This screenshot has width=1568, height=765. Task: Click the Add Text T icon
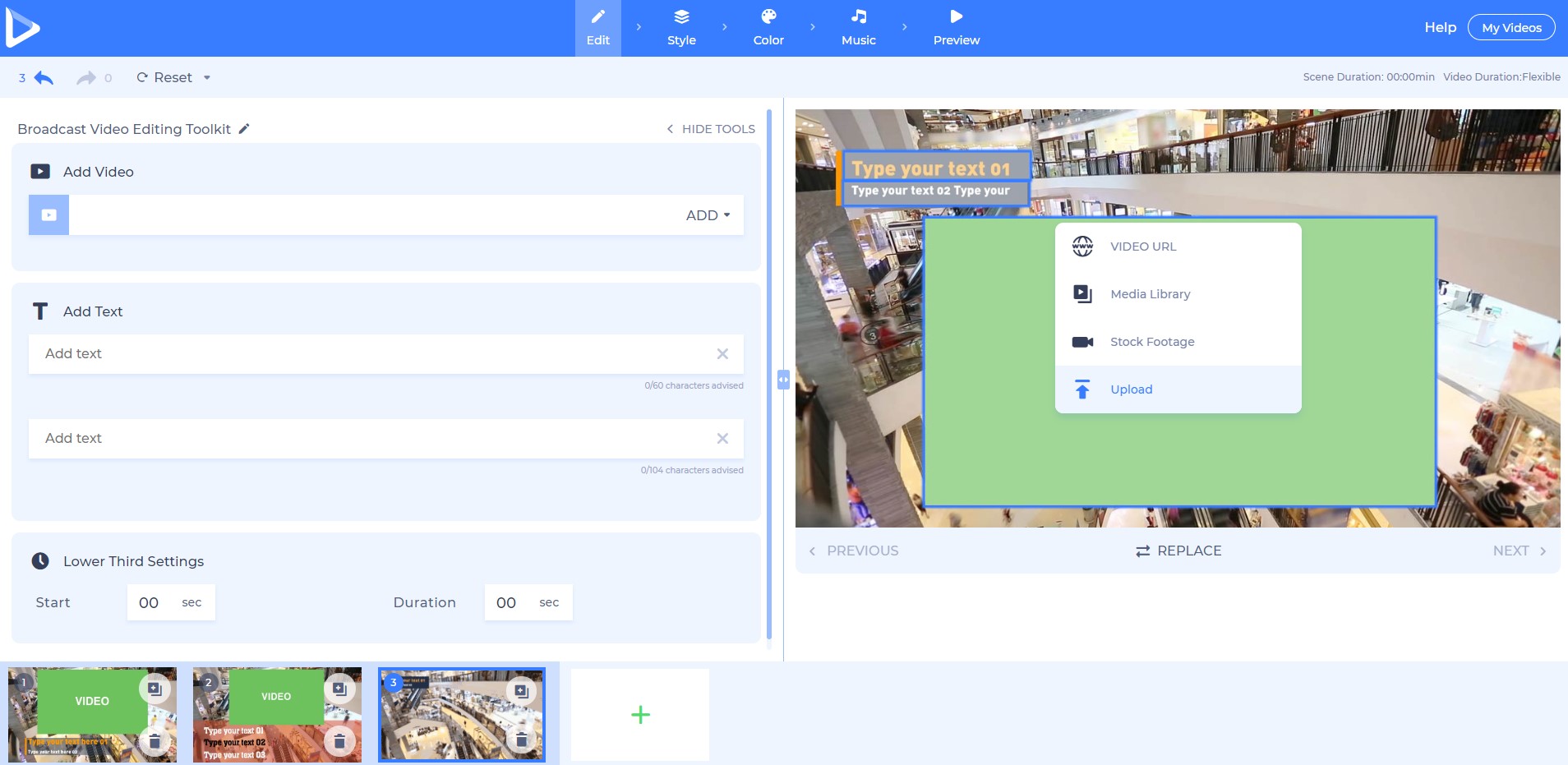[39, 311]
